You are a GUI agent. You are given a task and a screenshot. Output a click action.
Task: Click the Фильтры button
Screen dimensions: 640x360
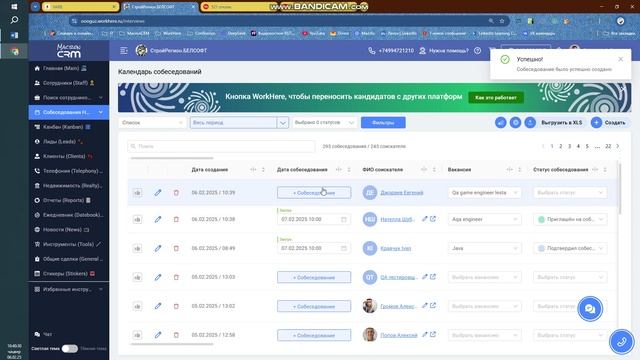383,122
